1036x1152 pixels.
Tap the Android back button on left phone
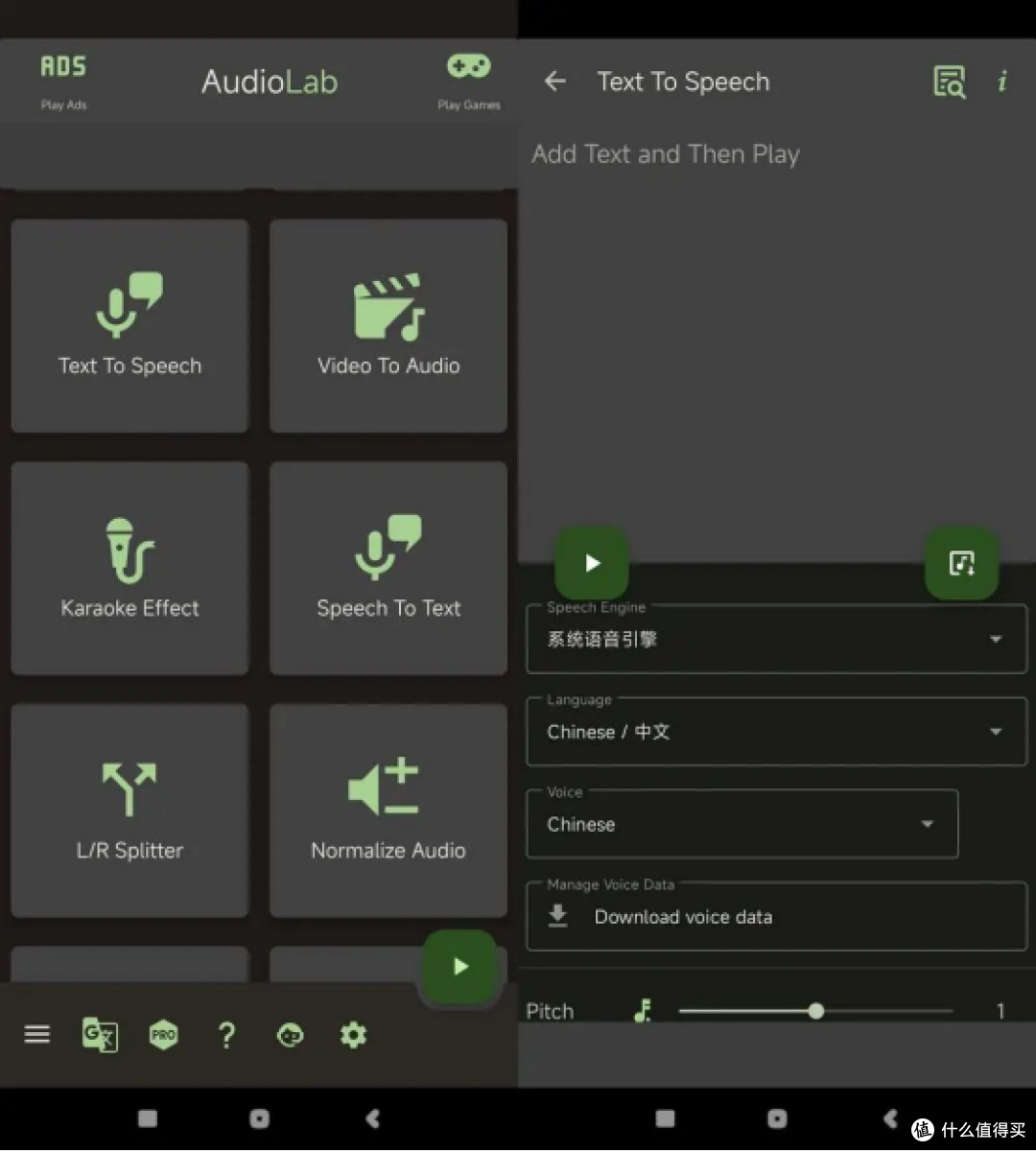click(x=373, y=1118)
